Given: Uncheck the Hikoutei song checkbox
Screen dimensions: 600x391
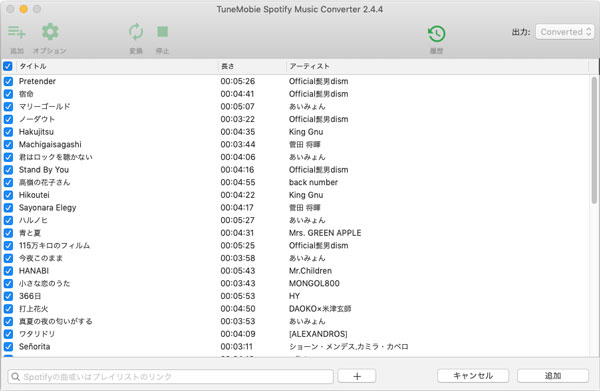Looking at the screenshot, I should coord(8,195).
